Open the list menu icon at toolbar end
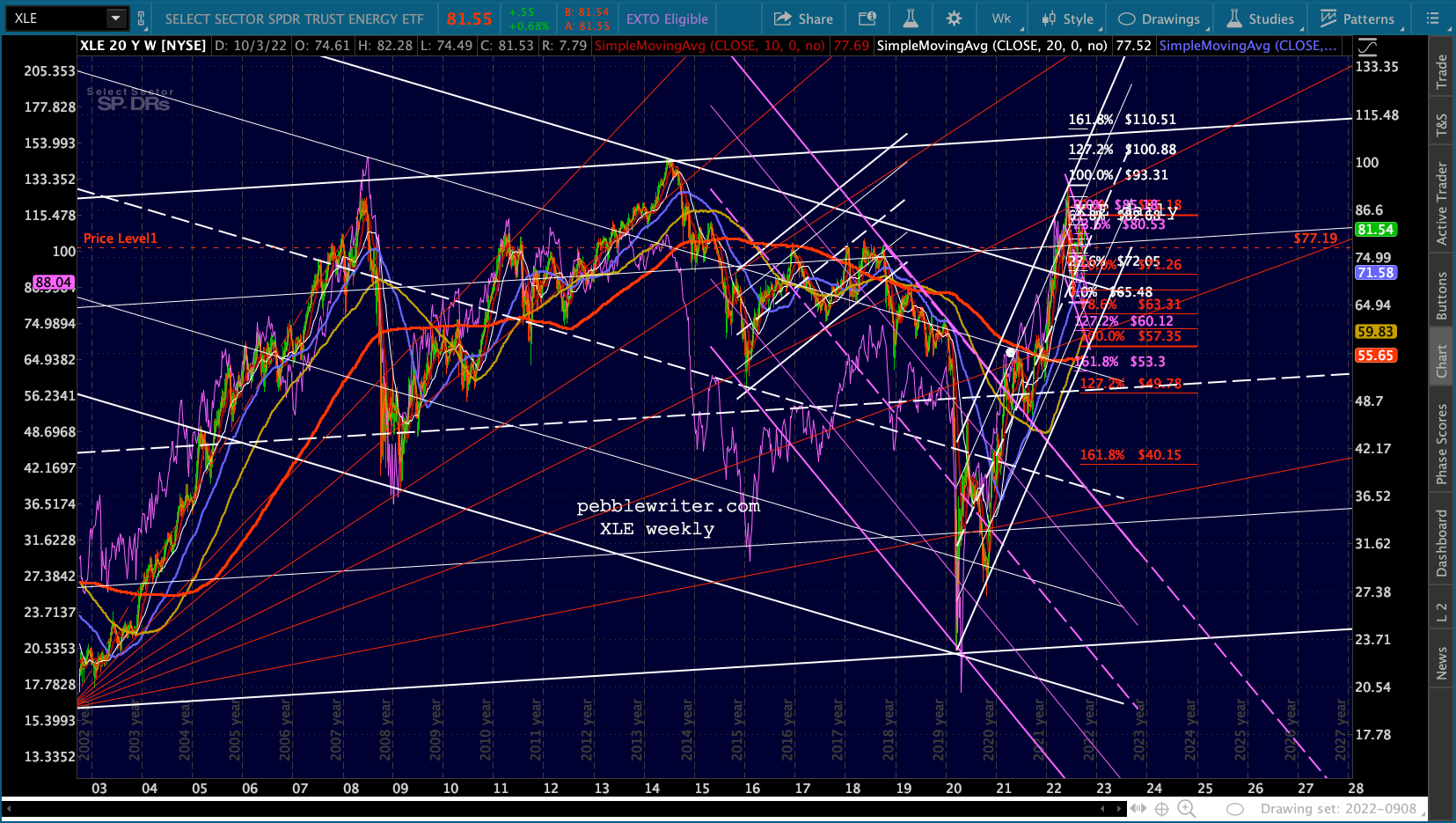The height and width of the screenshot is (823, 1456). (x=1432, y=18)
